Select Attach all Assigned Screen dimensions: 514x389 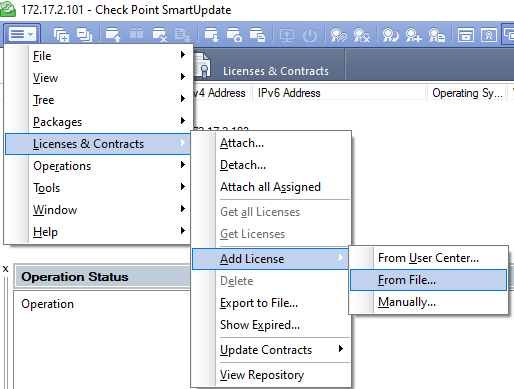[x=271, y=187]
